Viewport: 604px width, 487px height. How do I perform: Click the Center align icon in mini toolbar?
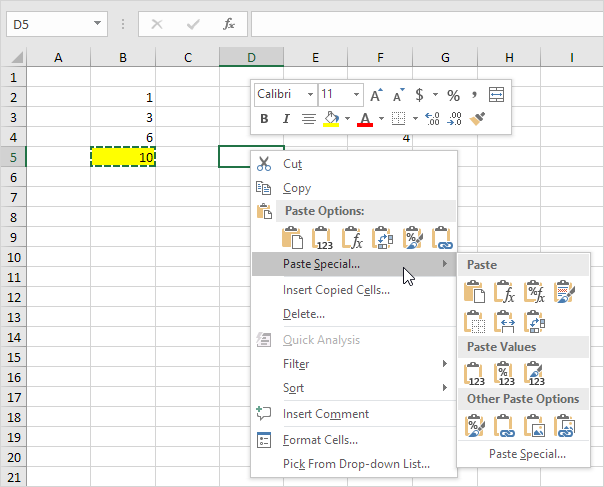click(x=309, y=119)
